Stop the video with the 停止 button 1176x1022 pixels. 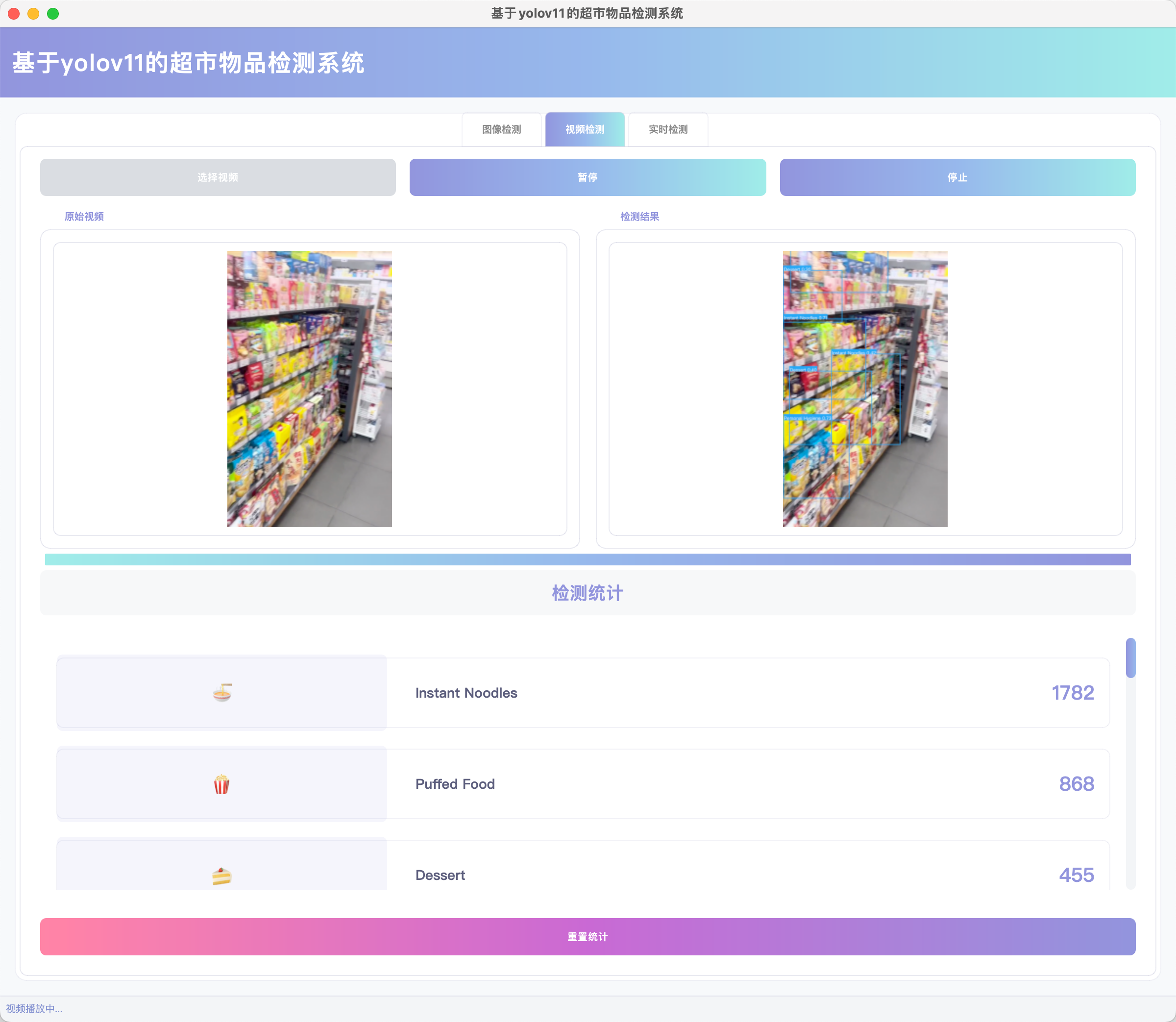[x=957, y=177]
